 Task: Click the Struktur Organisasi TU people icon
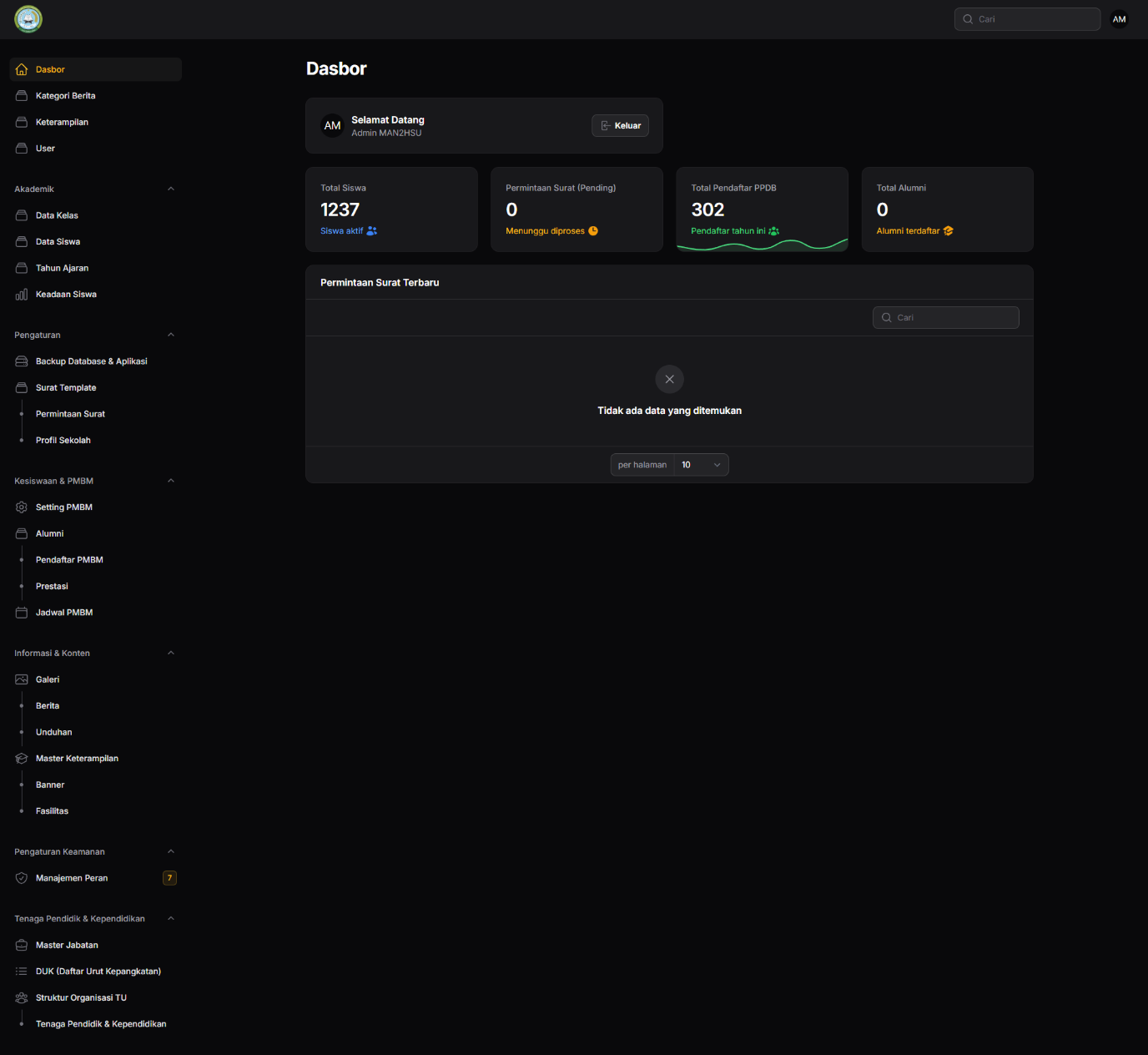22,997
